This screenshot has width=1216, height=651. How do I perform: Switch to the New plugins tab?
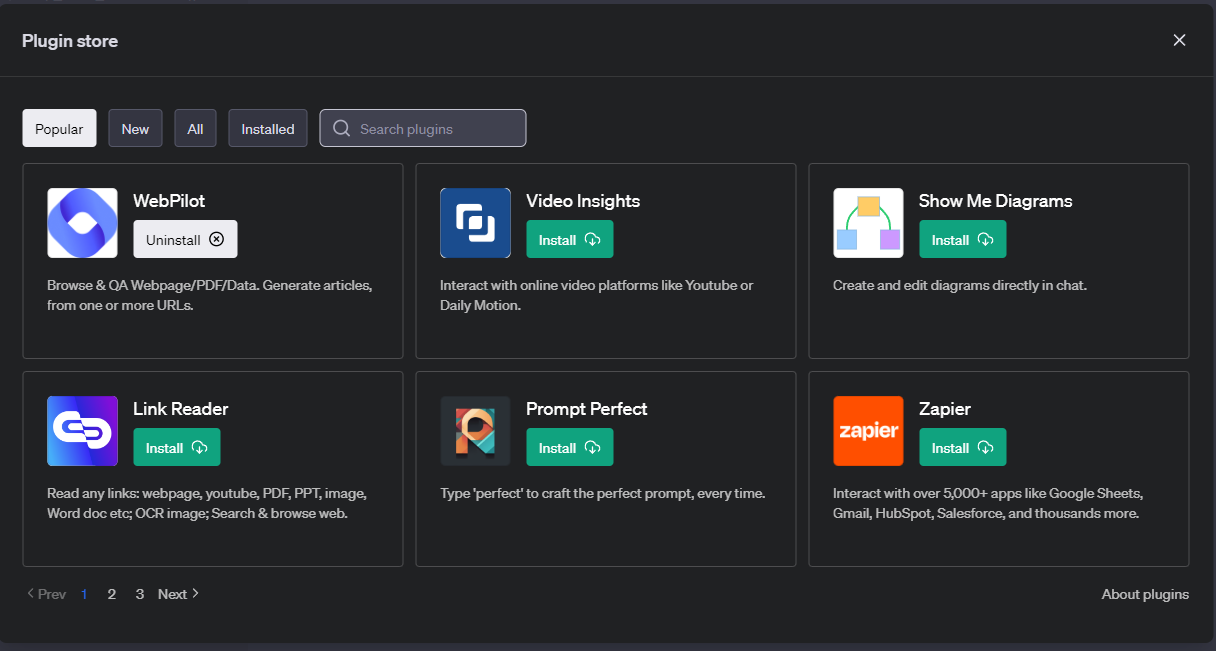[135, 128]
